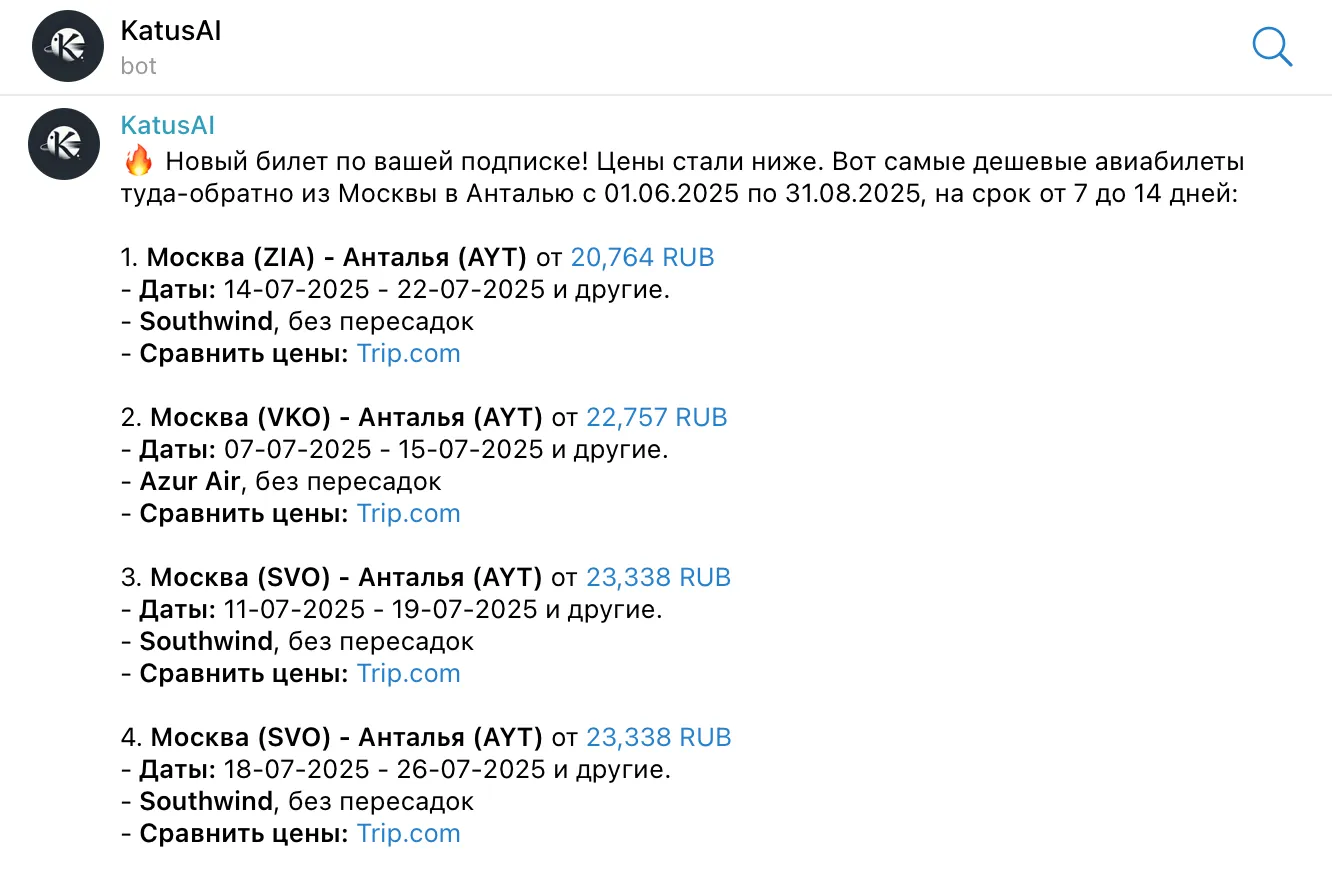Screen dimensions: 1332x872
Task: Click the fire emoji in the message
Action: (138, 162)
